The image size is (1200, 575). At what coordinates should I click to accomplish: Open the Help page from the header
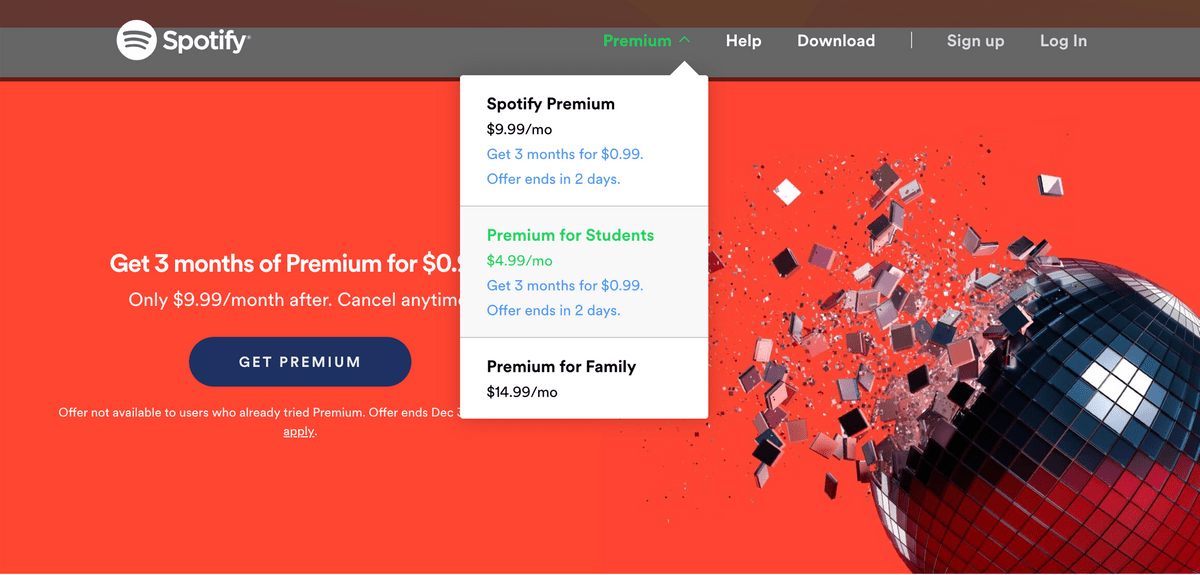pos(743,41)
